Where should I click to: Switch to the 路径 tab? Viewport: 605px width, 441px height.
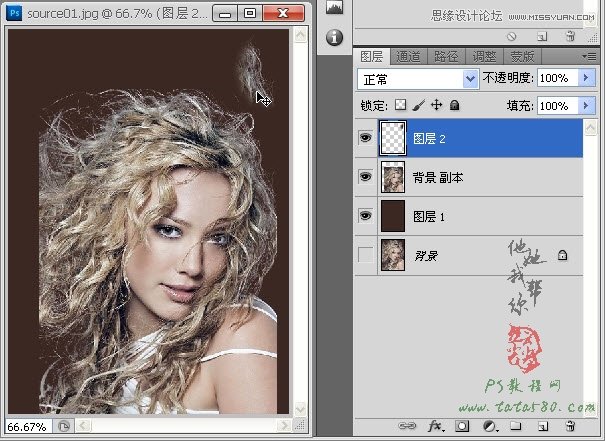(x=446, y=57)
